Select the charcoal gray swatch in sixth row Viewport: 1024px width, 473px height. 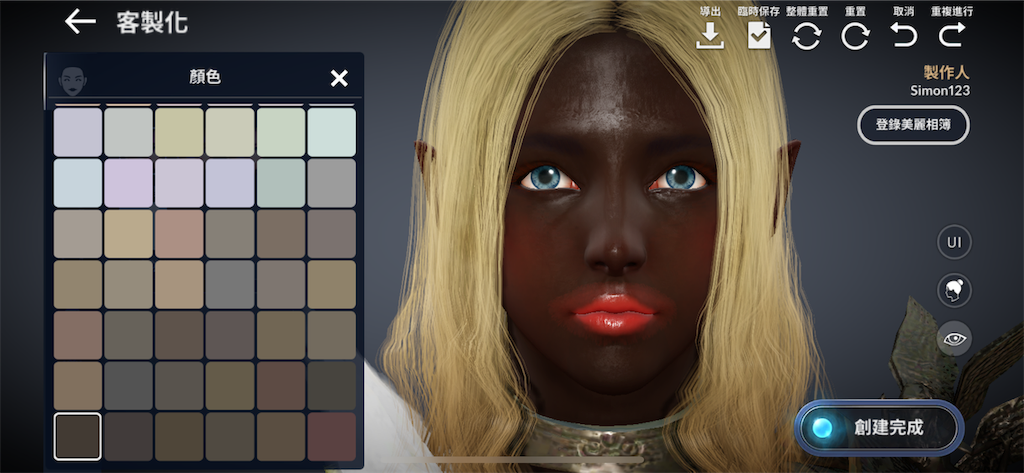pyautogui.click(x=129, y=385)
